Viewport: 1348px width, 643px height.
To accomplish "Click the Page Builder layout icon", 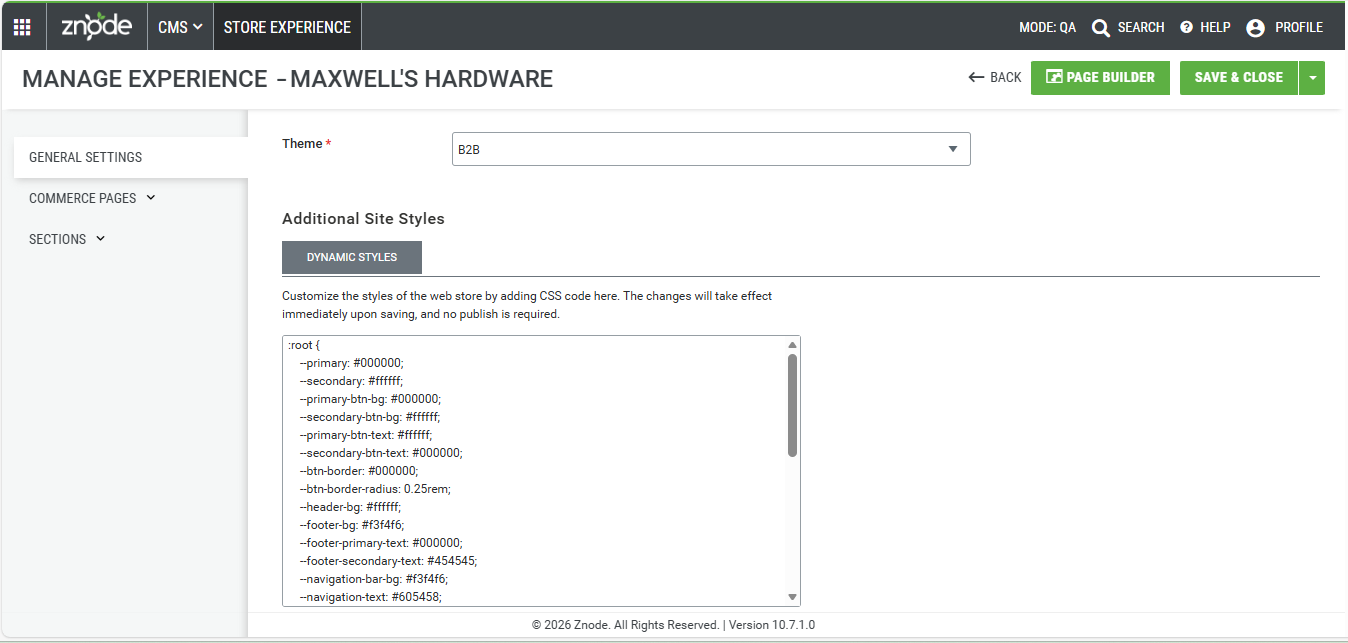I will tap(1053, 77).
